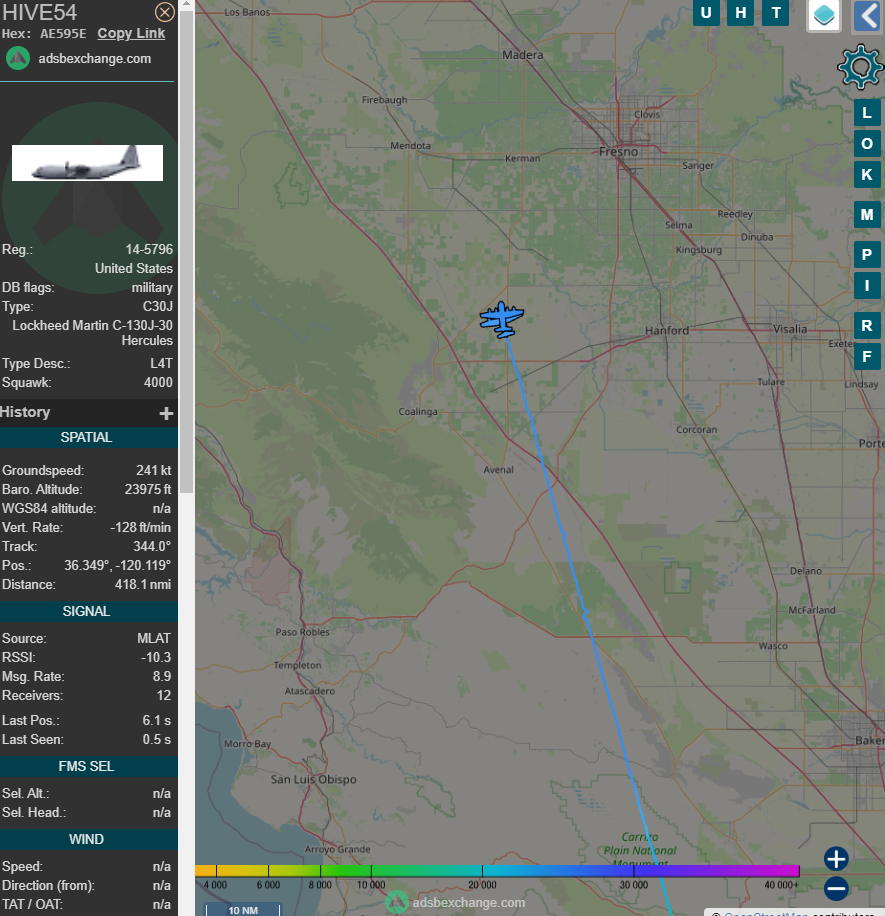This screenshot has height=916, width=885.
Task: Click the Fresno city label on map
Action: tap(618, 152)
